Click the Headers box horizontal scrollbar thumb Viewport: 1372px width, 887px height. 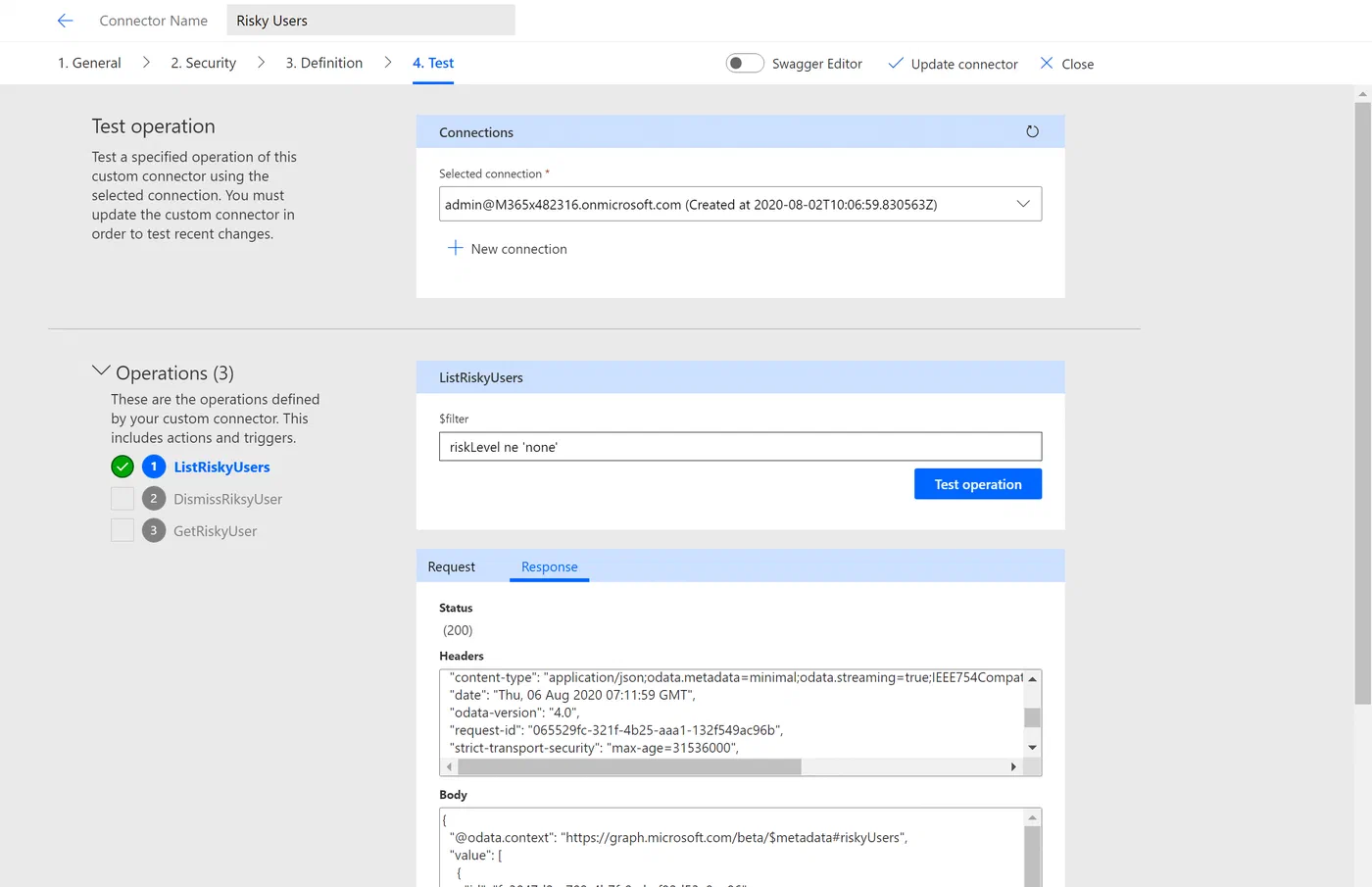click(x=629, y=766)
